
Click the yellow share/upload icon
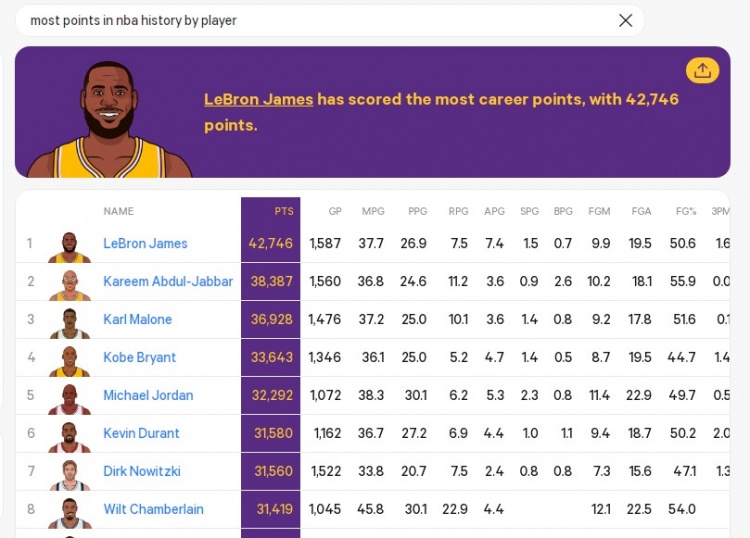[x=702, y=70]
